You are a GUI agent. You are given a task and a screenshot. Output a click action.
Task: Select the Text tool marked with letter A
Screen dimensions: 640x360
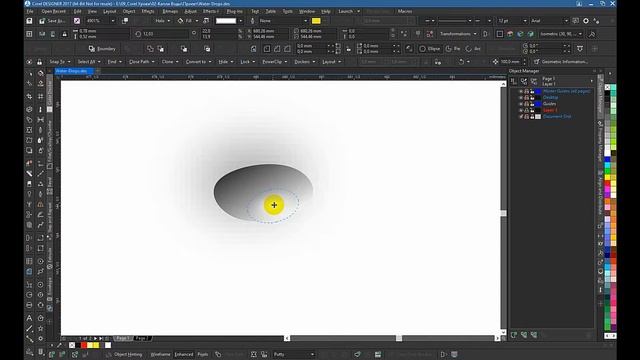[29, 318]
